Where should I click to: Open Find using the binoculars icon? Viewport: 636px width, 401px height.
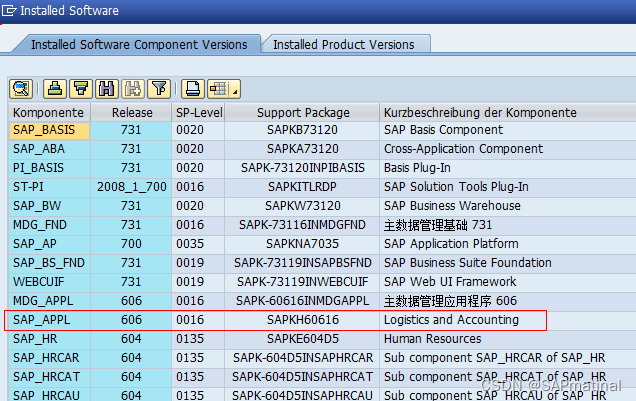107,88
